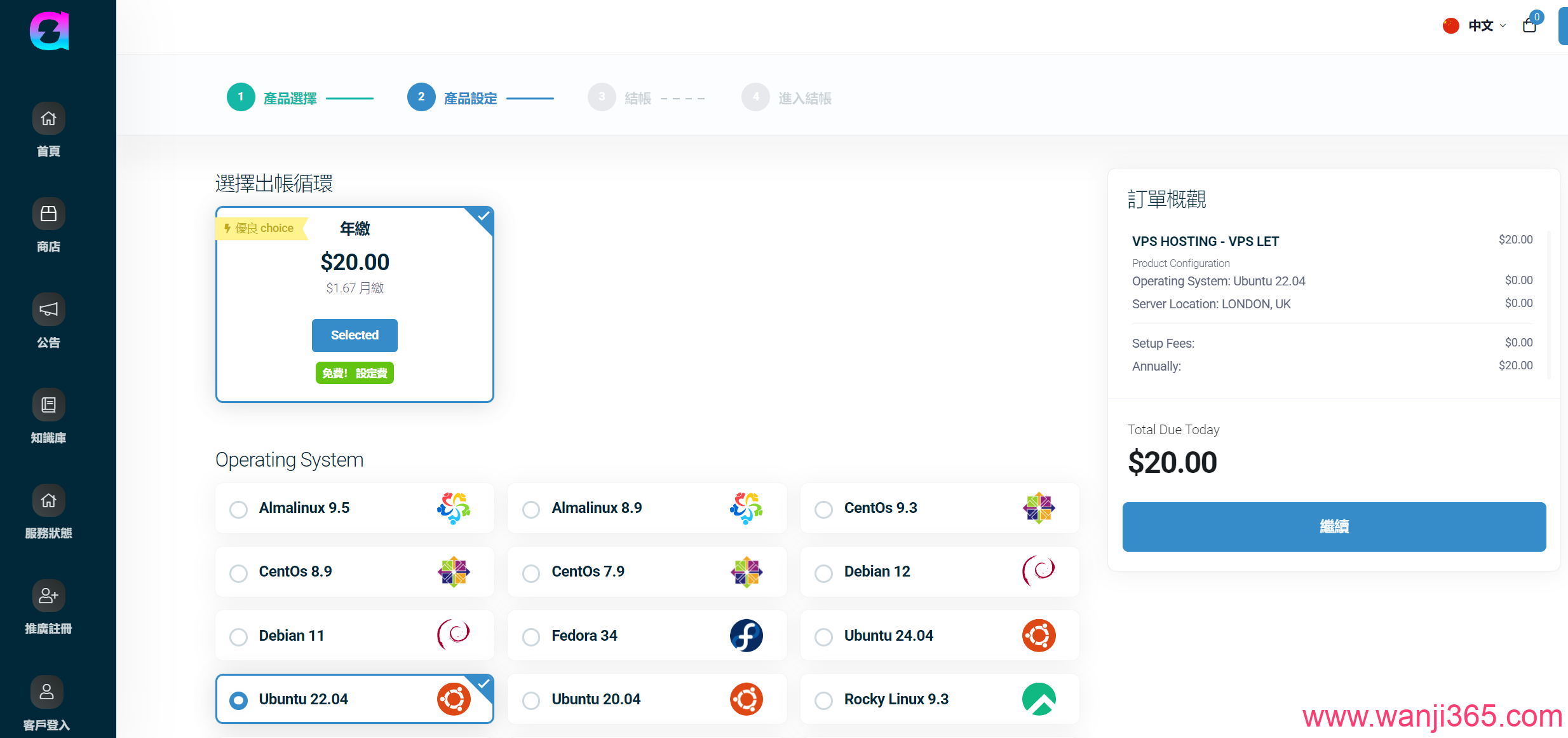Image resolution: width=1568 pixels, height=738 pixels.
Task: Click the VPS HOSTING - VPS LET title
Action: (x=1205, y=242)
